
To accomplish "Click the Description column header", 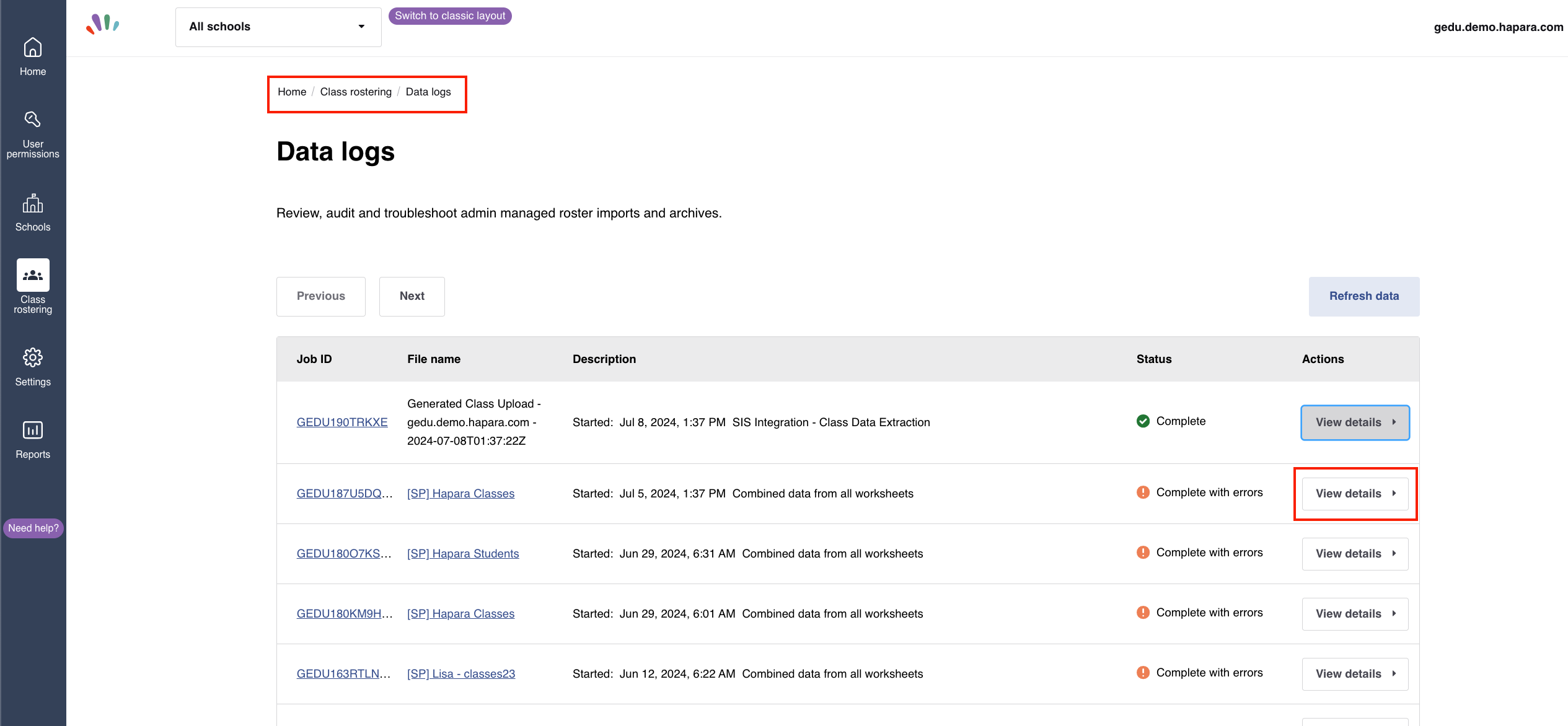I will pyautogui.click(x=604, y=359).
